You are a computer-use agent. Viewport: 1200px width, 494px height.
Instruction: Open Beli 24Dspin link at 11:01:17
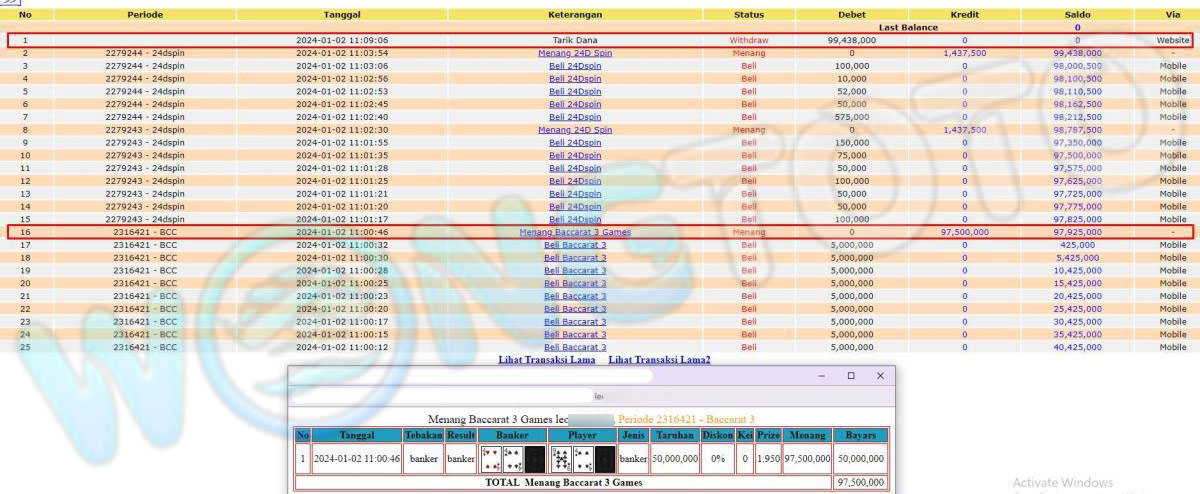point(575,219)
